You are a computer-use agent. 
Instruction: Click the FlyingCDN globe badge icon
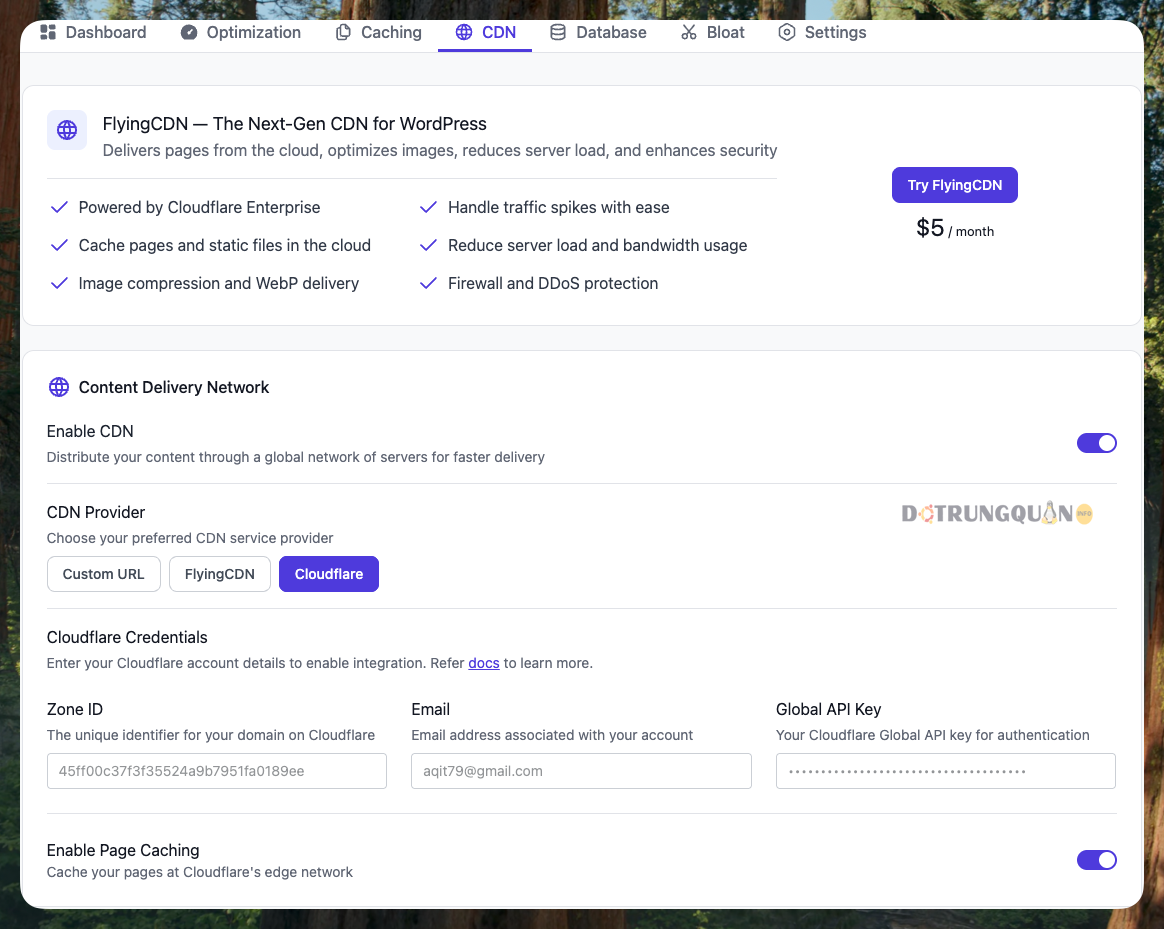[x=67, y=130]
